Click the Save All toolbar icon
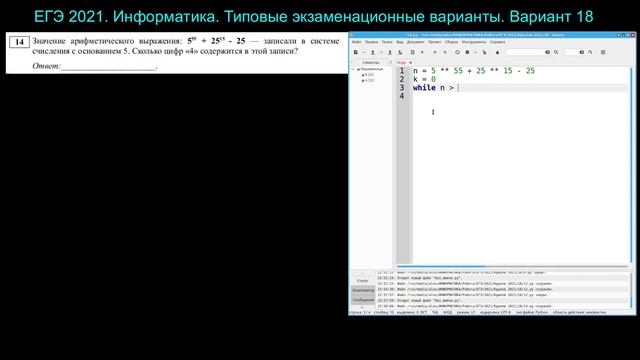The image size is (640, 360). click(x=400, y=52)
